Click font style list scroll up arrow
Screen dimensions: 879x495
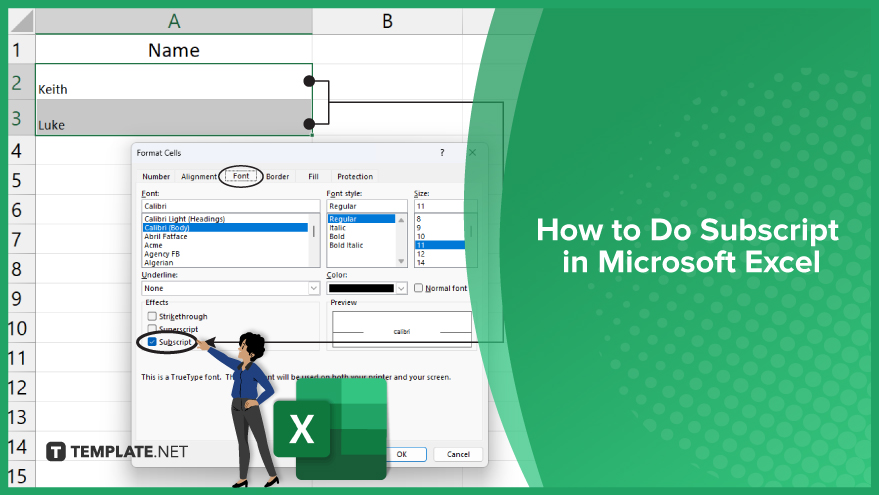click(x=401, y=220)
